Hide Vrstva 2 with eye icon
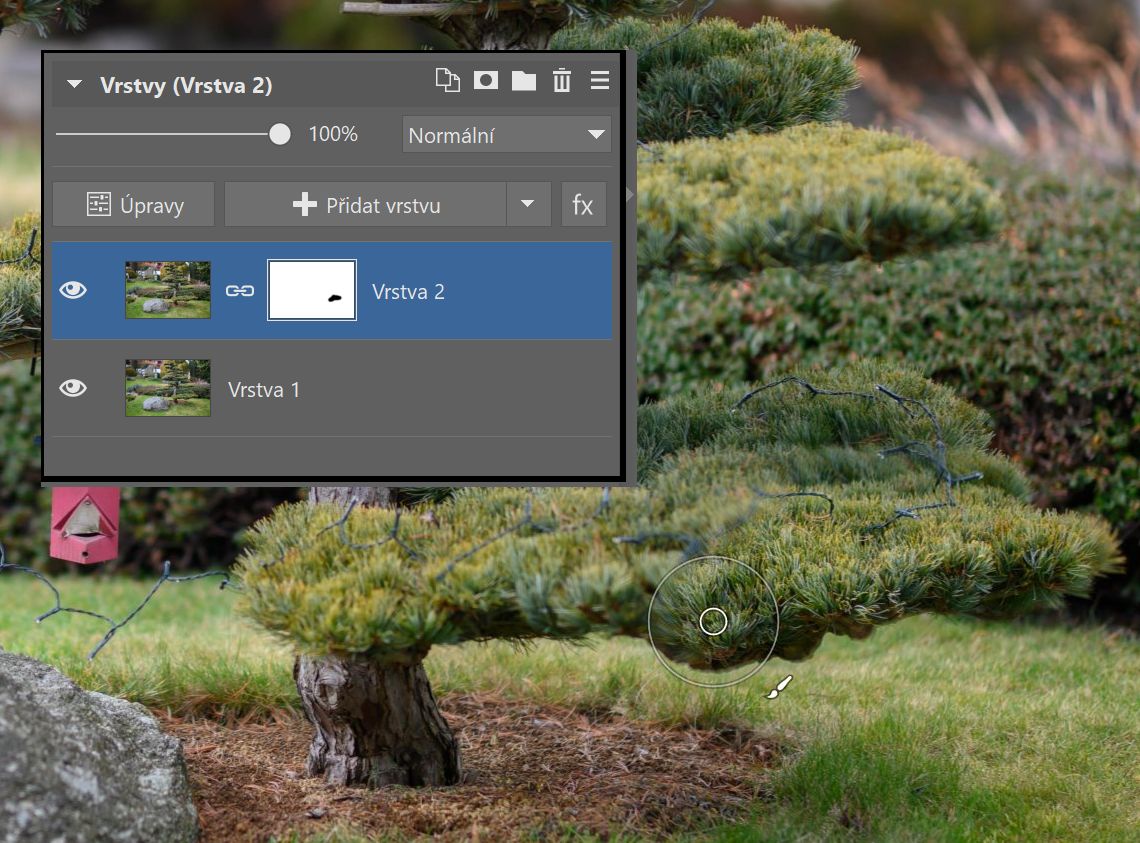Viewport: 1140px width, 843px height. tap(73, 290)
